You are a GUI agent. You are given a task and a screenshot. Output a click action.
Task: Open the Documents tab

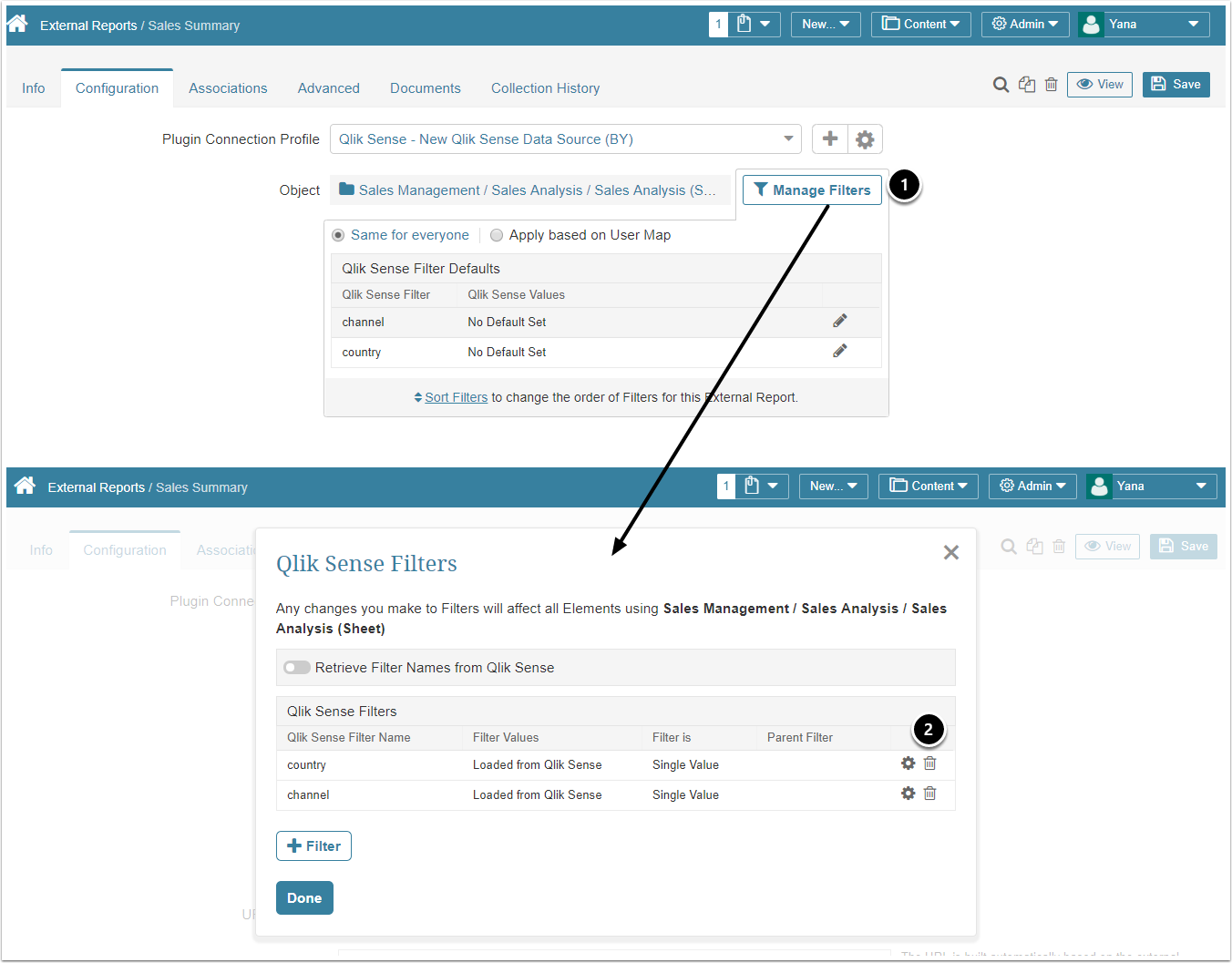click(x=426, y=88)
